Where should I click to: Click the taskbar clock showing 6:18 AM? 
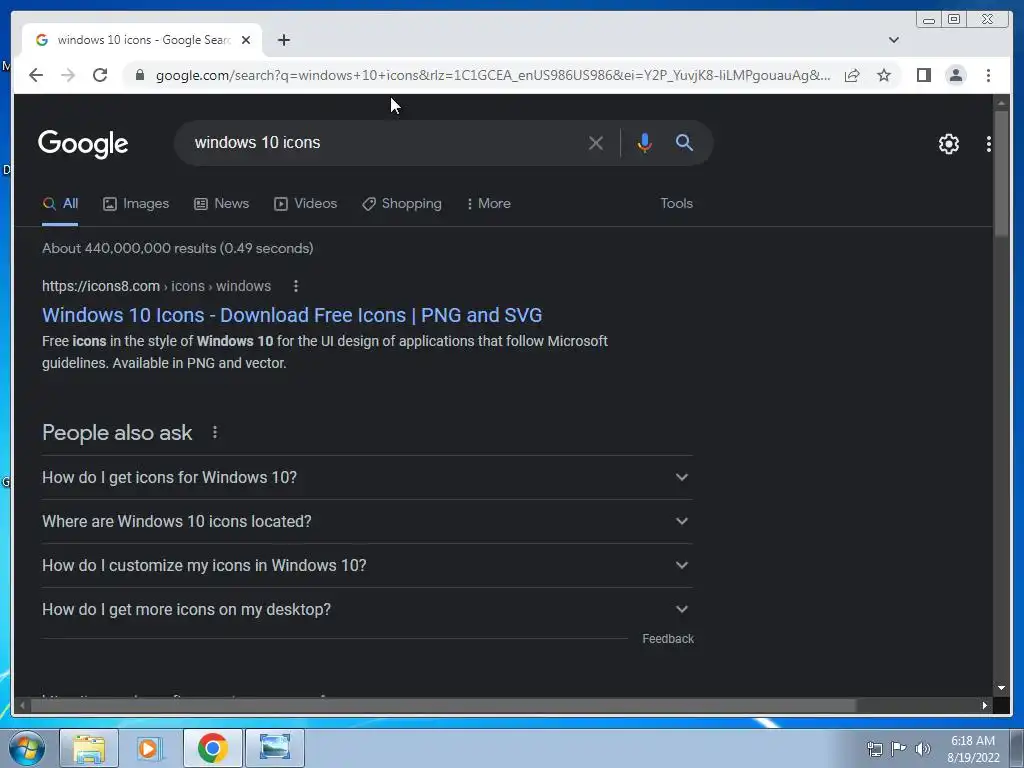tap(973, 749)
